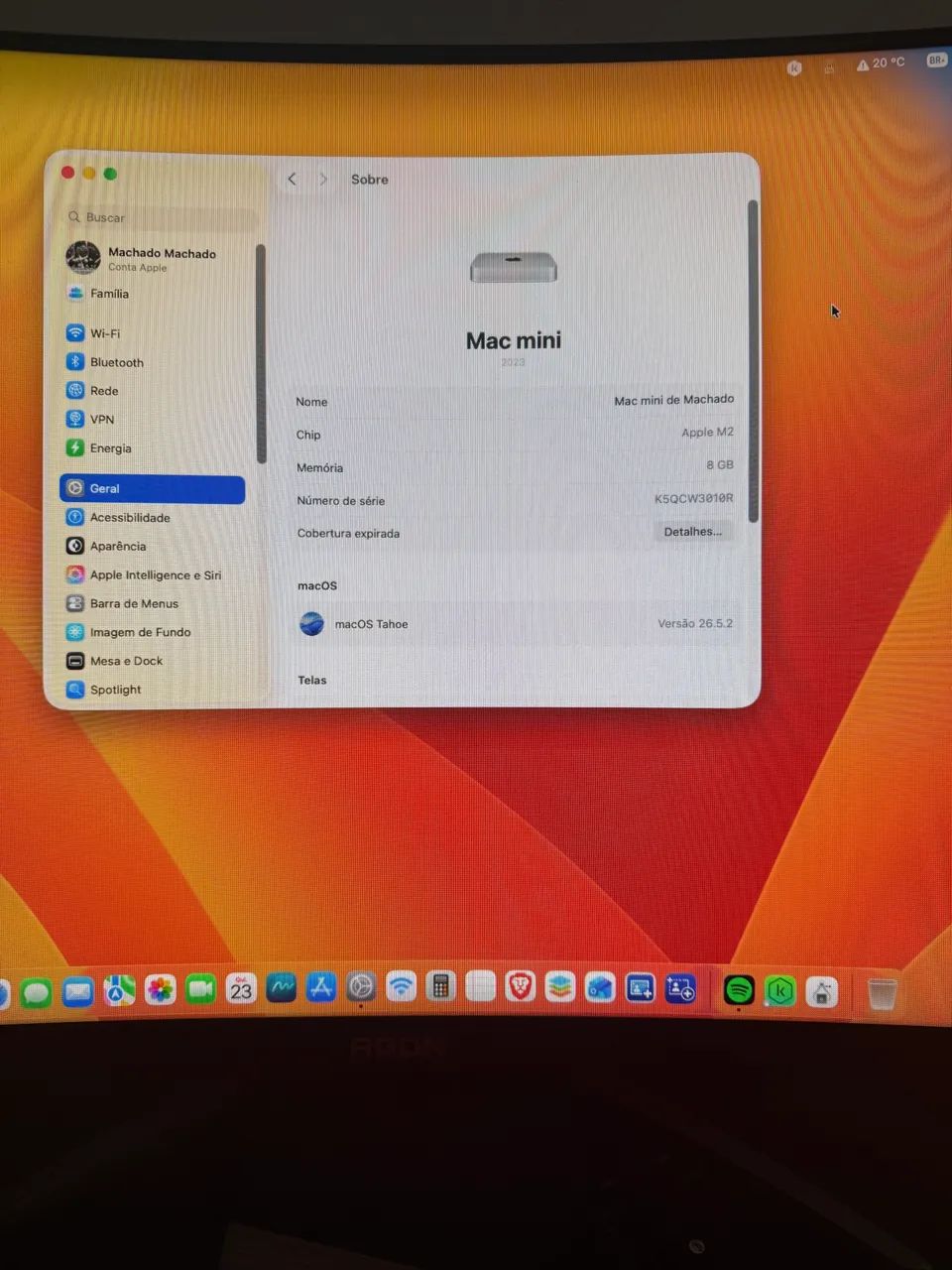Click the Apple M2 chip value
The image size is (952, 1270).
pyautogui.click(x=707, y=433)
